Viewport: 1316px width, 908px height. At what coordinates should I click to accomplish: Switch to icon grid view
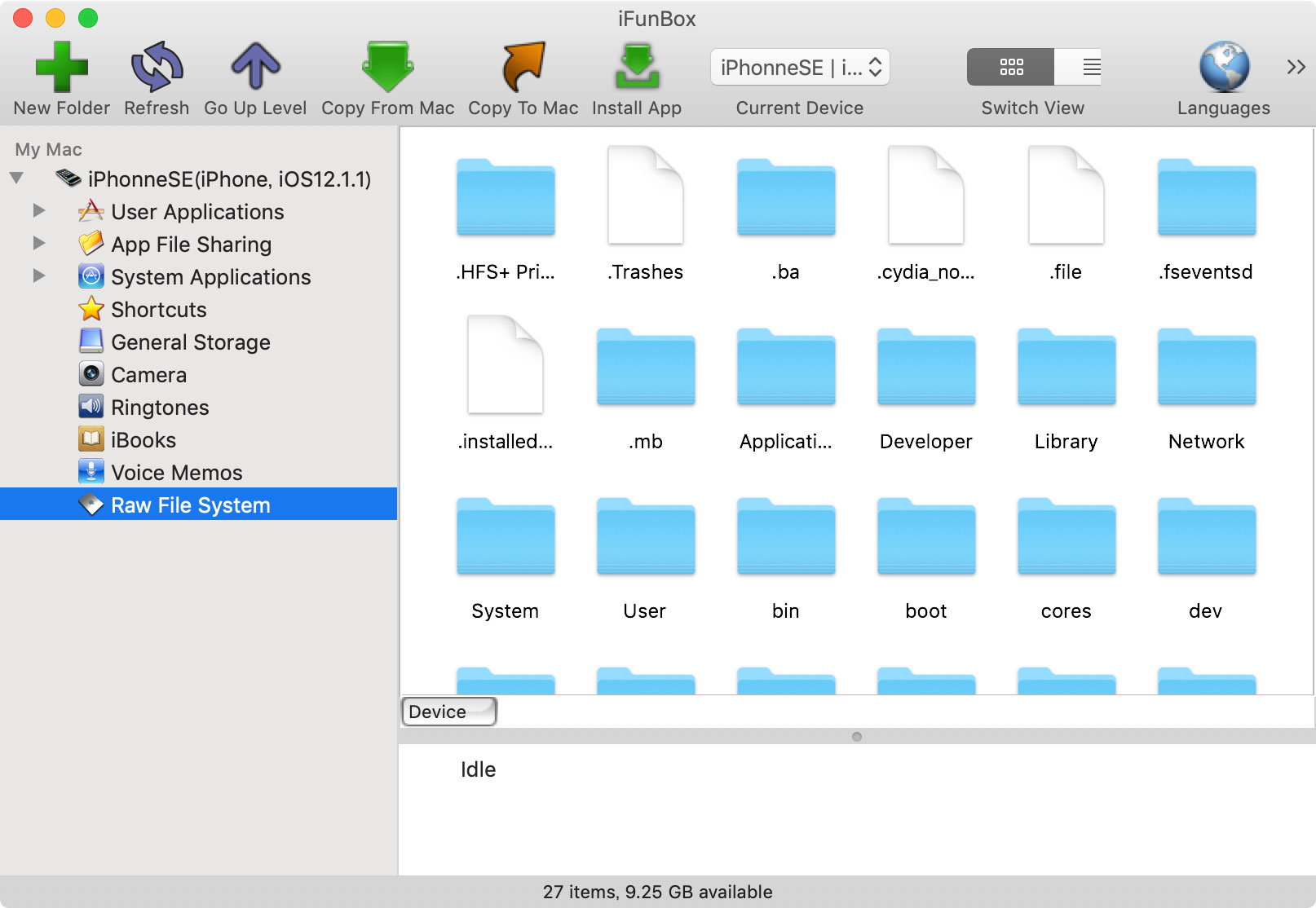tap(1011, 67)
